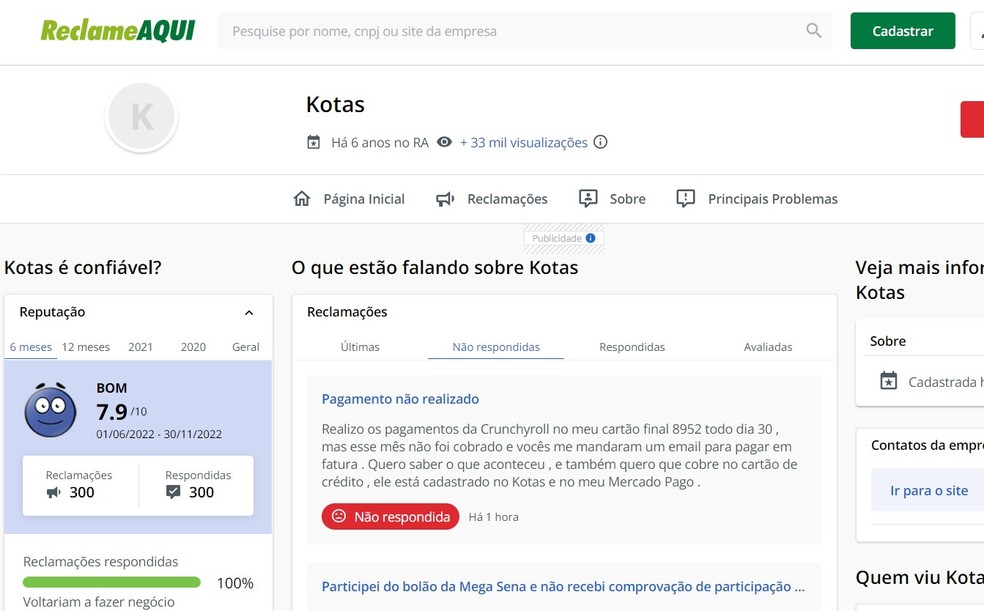The height and width of the screenshot is (611, 984).
Task: Click the Principais Problemas alert icon
Action: point(685,199)
